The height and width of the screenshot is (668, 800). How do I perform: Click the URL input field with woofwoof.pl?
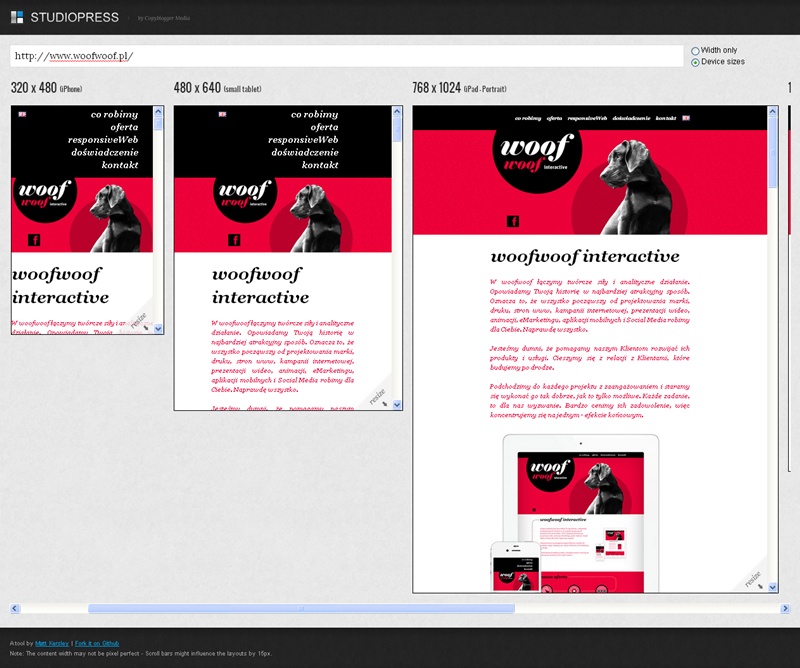[345, 56]
